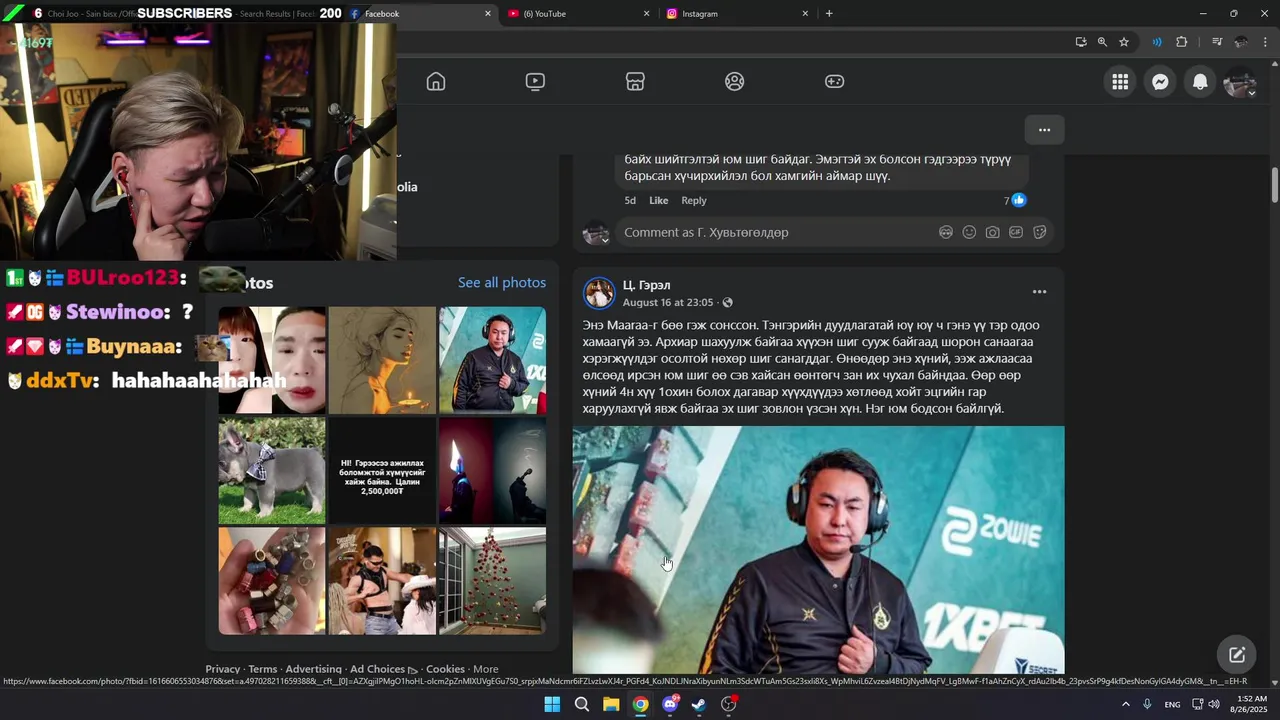Click the GIF icon in comment box

[1016, 232]
